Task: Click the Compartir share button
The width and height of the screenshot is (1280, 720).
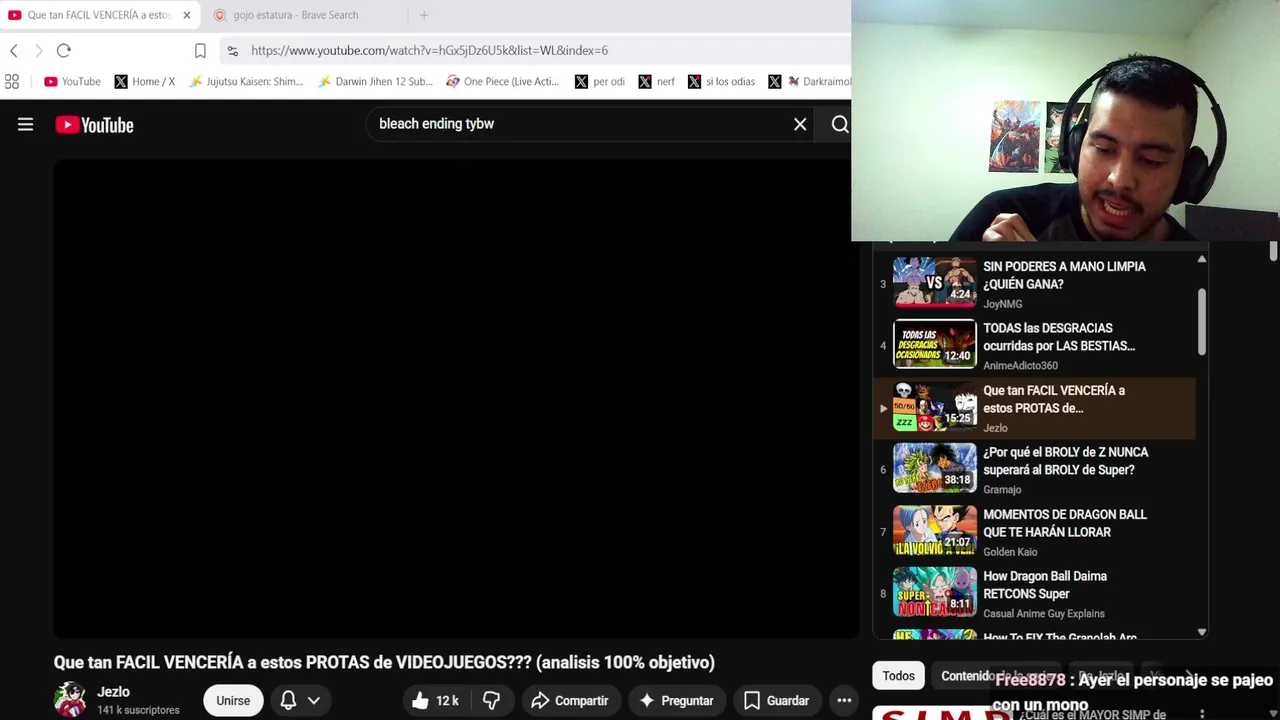Action: pyautogui.click(x=569, y=700)
